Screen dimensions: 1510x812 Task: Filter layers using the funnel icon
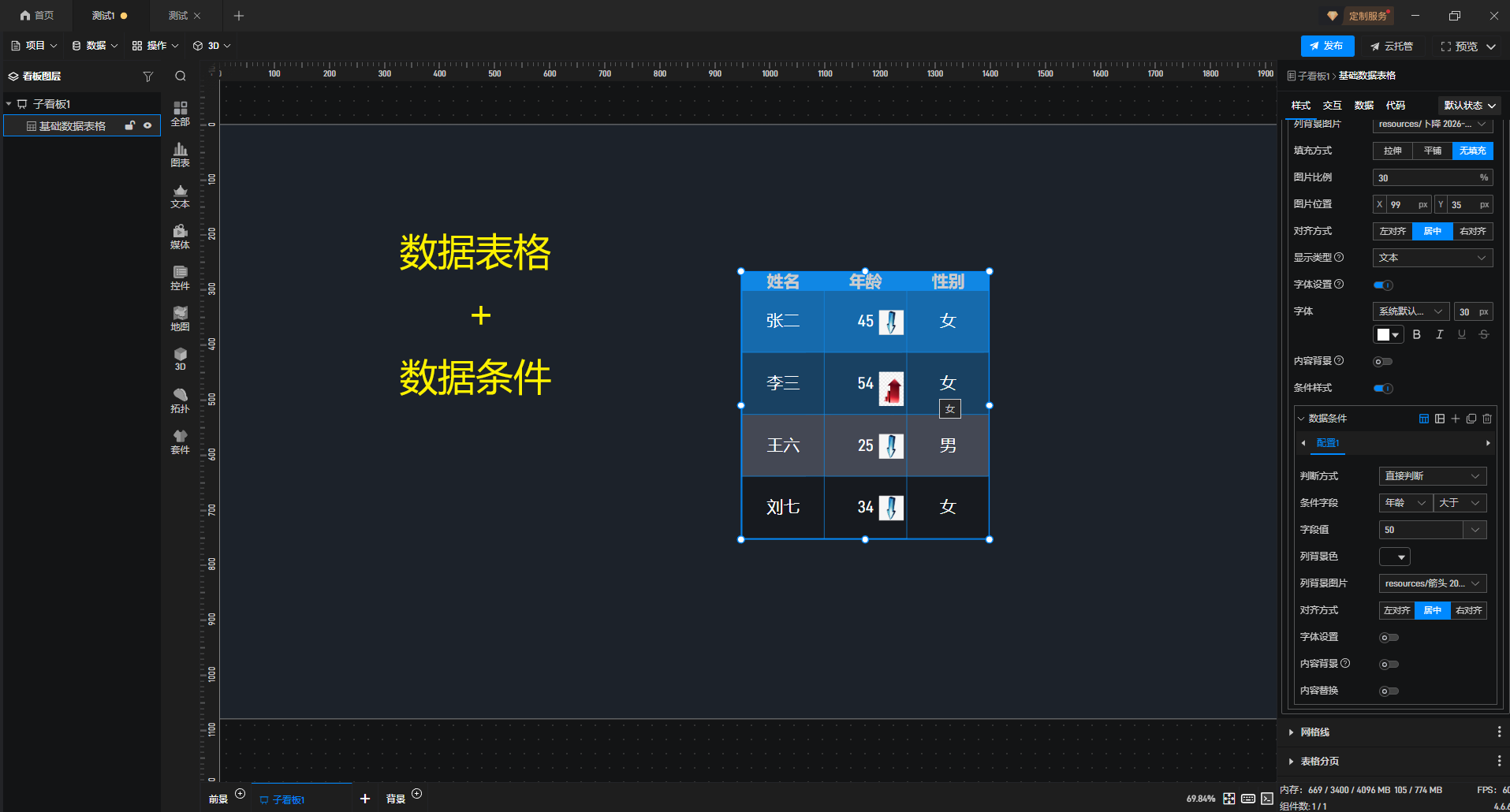[x=147, y=76]
